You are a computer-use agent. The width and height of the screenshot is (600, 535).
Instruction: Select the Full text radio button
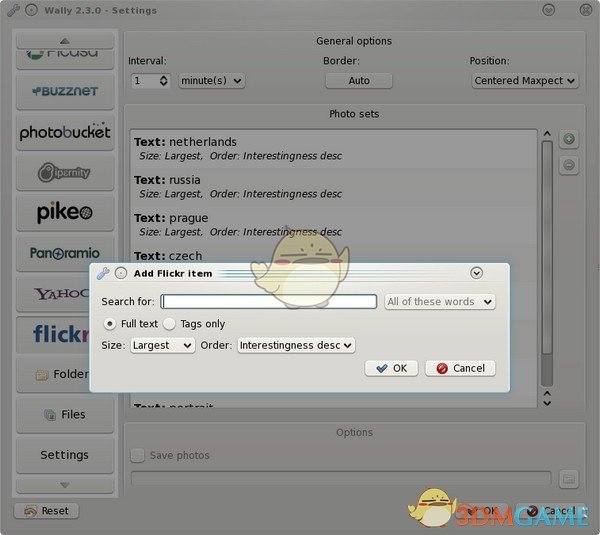click(x=110, y=324)
